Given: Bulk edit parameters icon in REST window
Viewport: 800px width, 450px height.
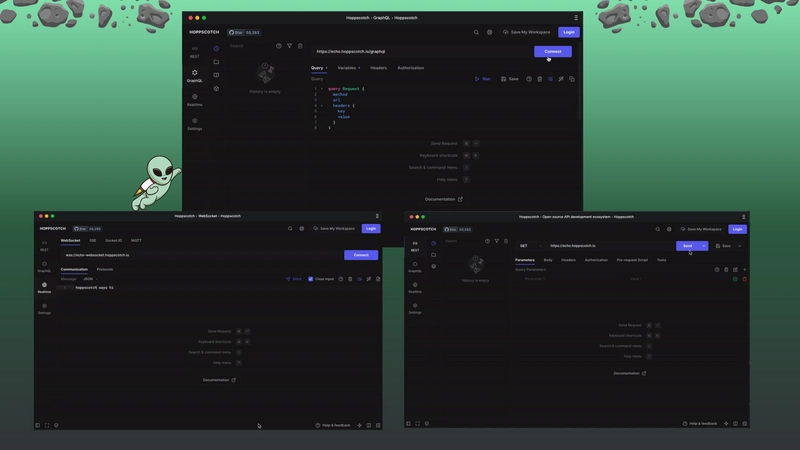Looking at the screenshot, I should click(x=735, y=269).
